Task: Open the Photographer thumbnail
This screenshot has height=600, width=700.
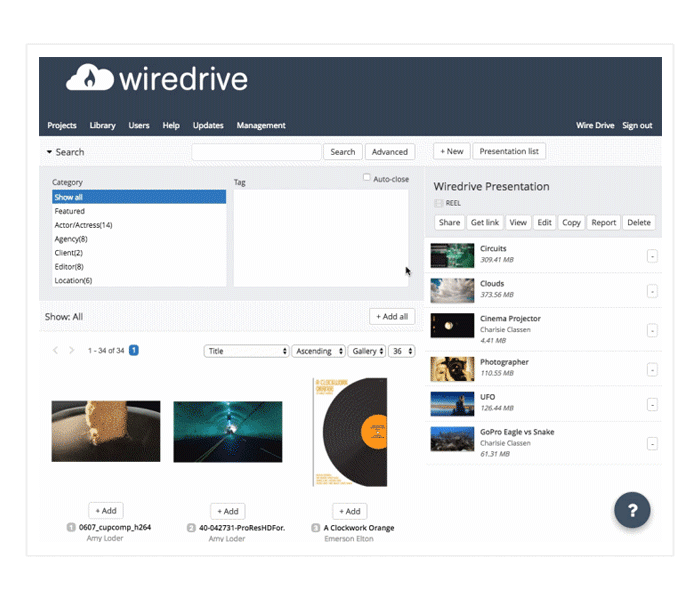Action: point(452,369)
